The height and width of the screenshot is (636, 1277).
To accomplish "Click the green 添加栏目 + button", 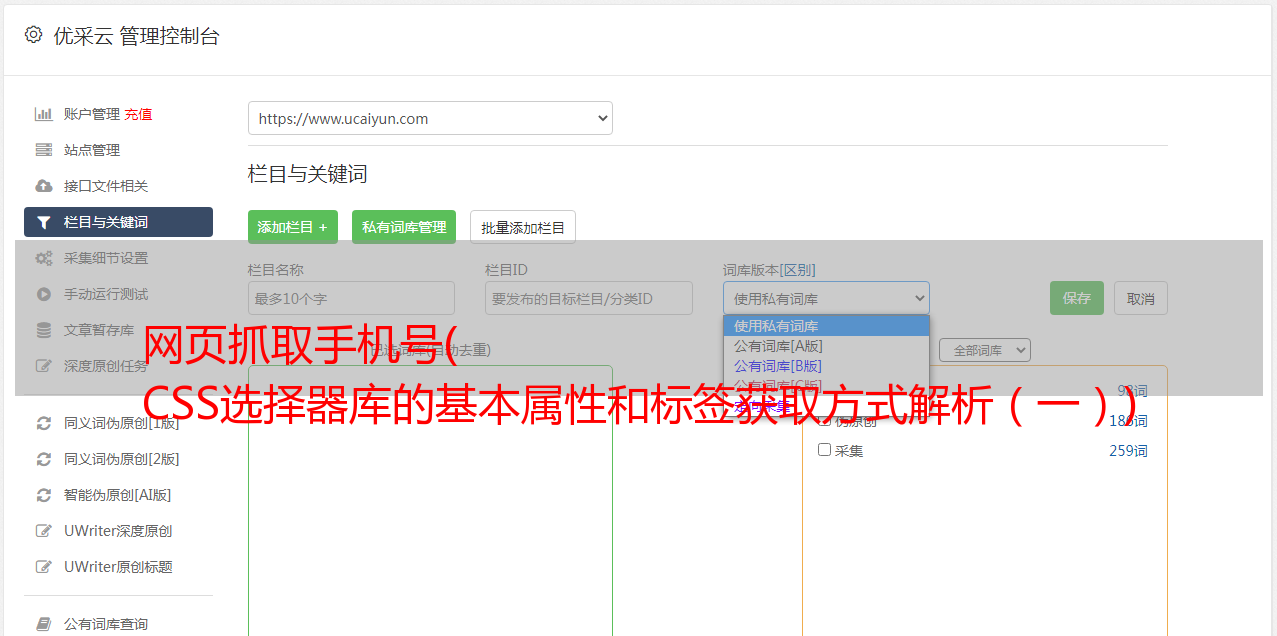I will click(x=293, y=227).
